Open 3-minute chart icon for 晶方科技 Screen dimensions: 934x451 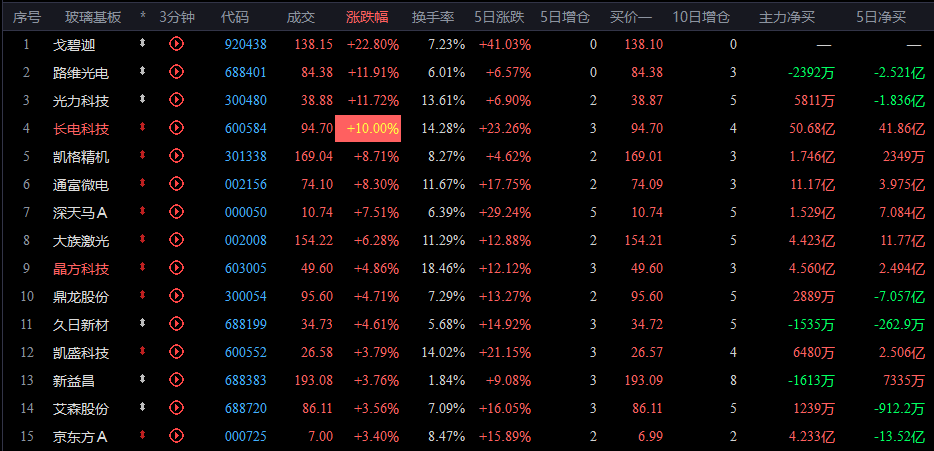point(176,268)
